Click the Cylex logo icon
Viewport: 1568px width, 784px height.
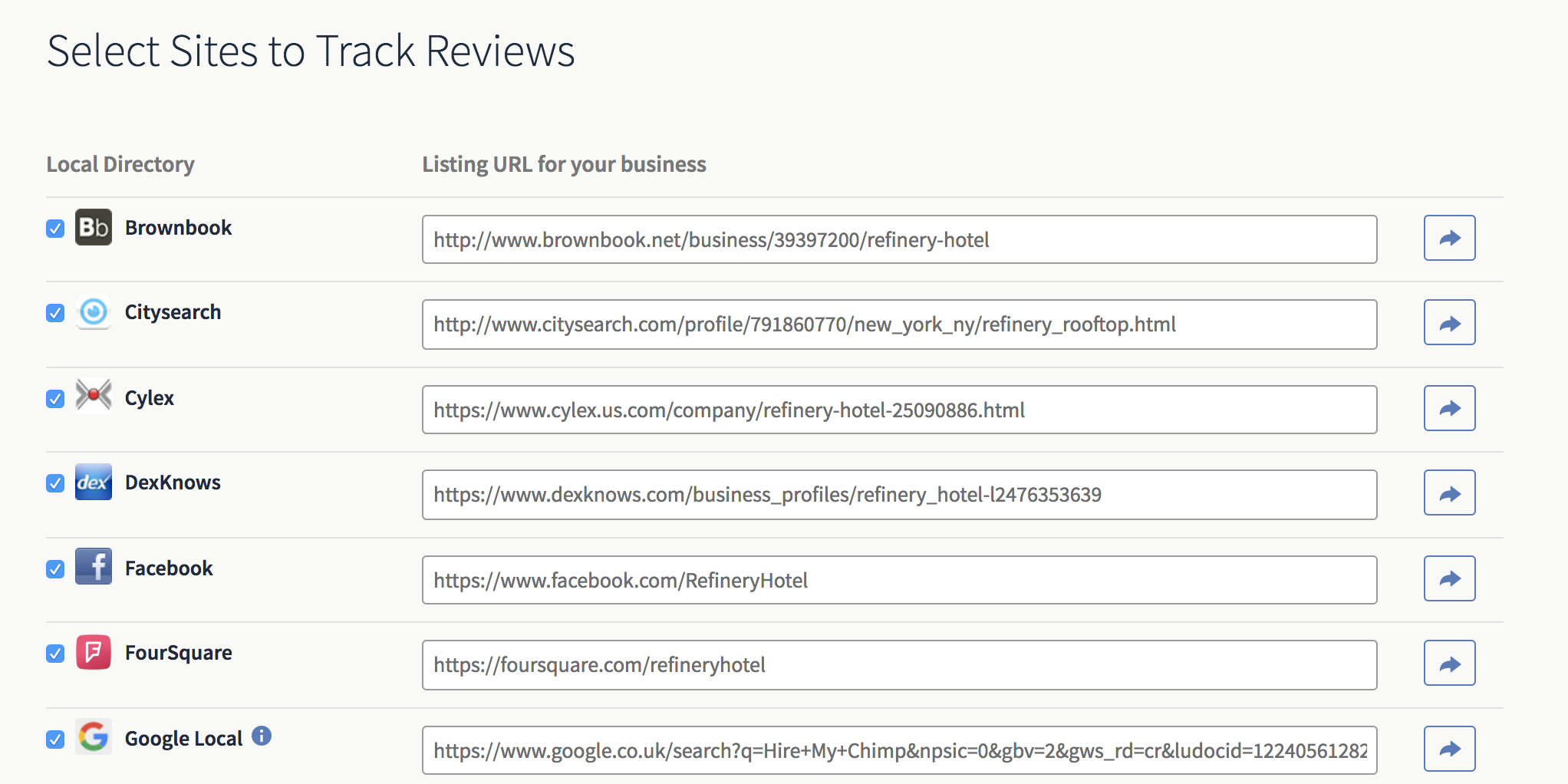tap(94, 396)
